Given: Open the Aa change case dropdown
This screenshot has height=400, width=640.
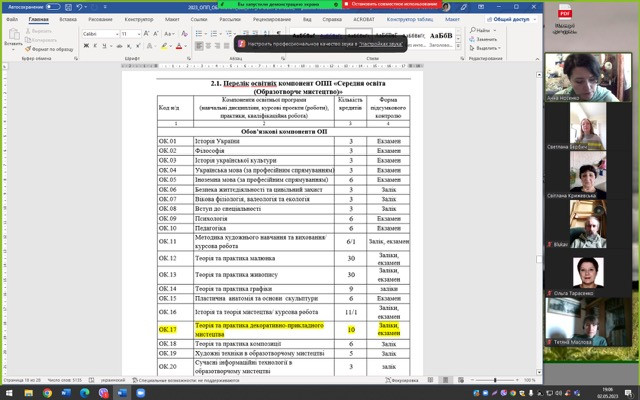Looking at the screenshot, I should point(169,34).
